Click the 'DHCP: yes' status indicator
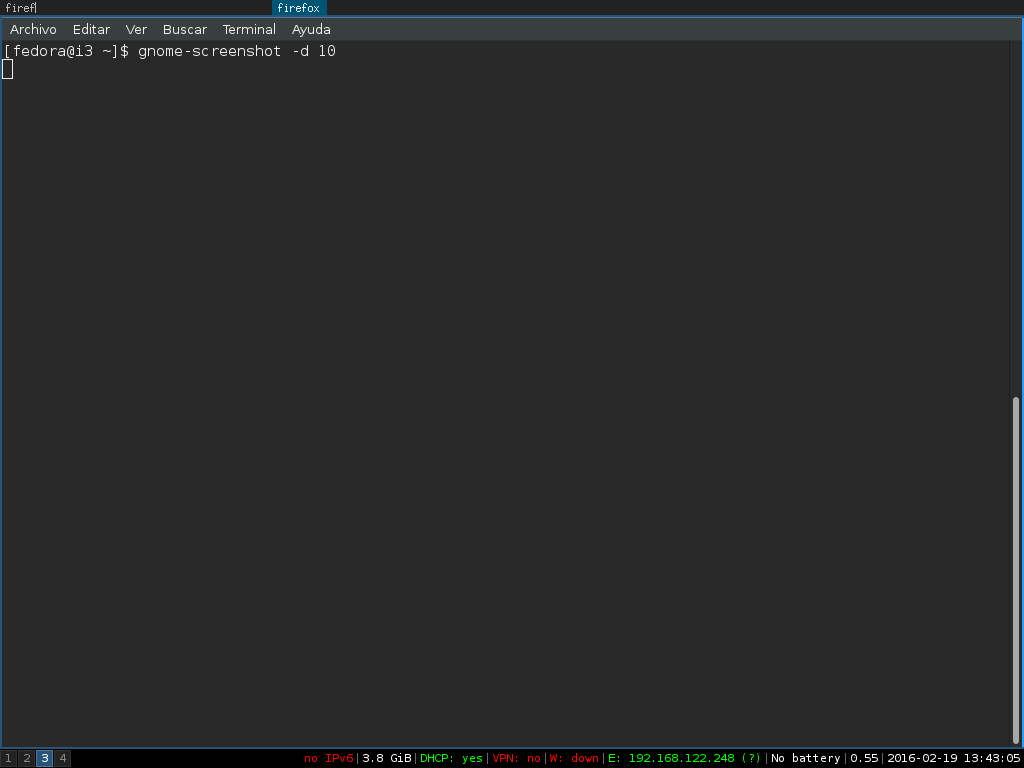1024x768 pixels. (451, 759)
